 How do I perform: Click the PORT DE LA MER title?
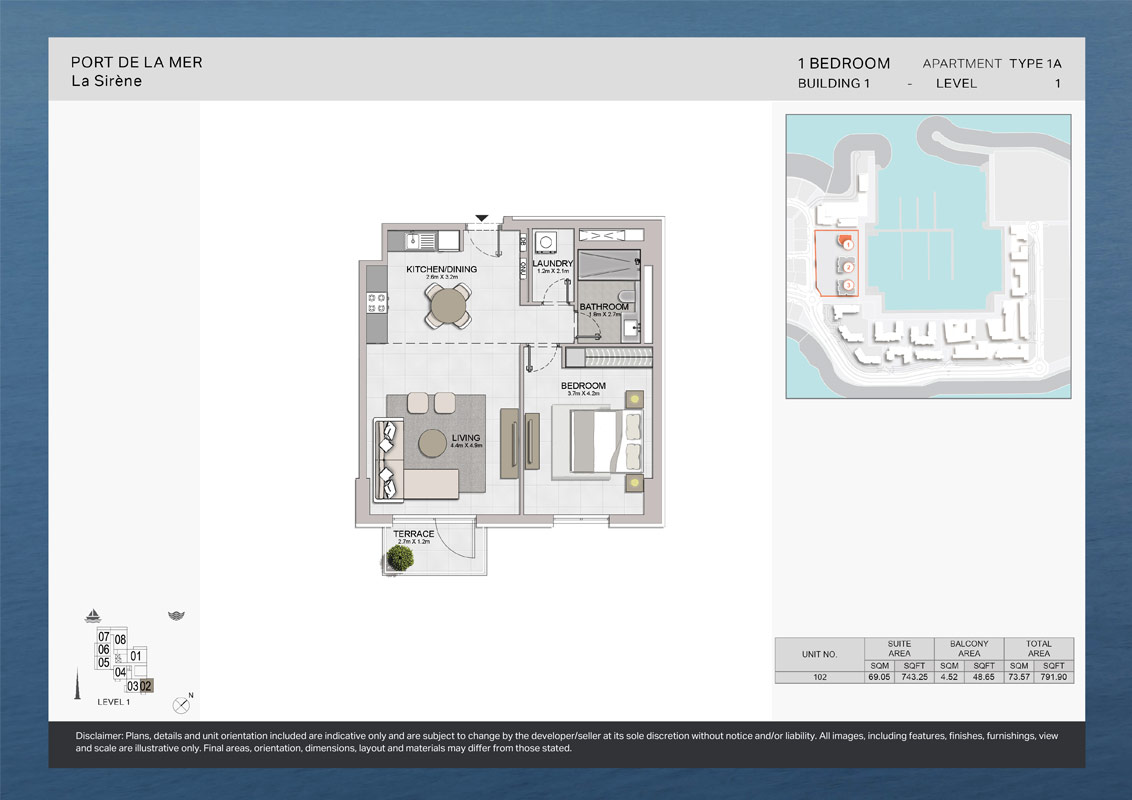[137, 62]
